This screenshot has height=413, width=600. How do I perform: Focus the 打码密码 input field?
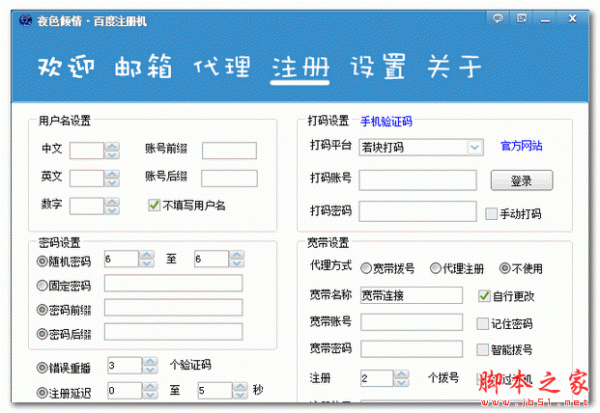[x=417, y=211]
